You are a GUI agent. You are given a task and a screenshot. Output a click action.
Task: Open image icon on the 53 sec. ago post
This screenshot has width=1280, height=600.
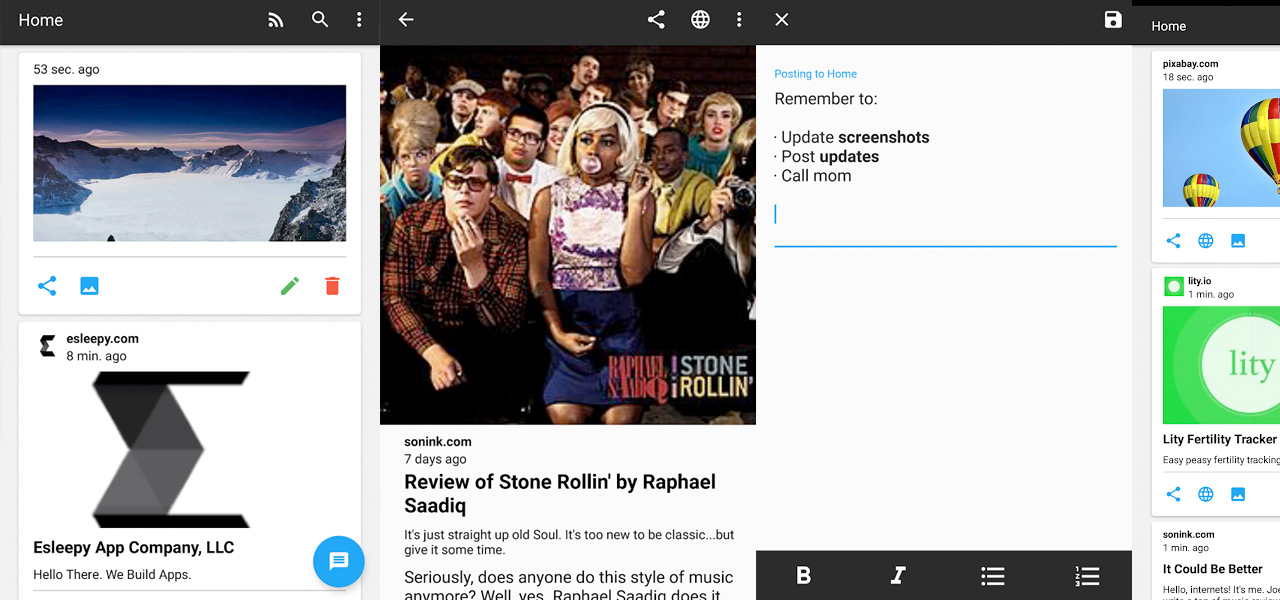pyautogui.click(x=89, y=286)
